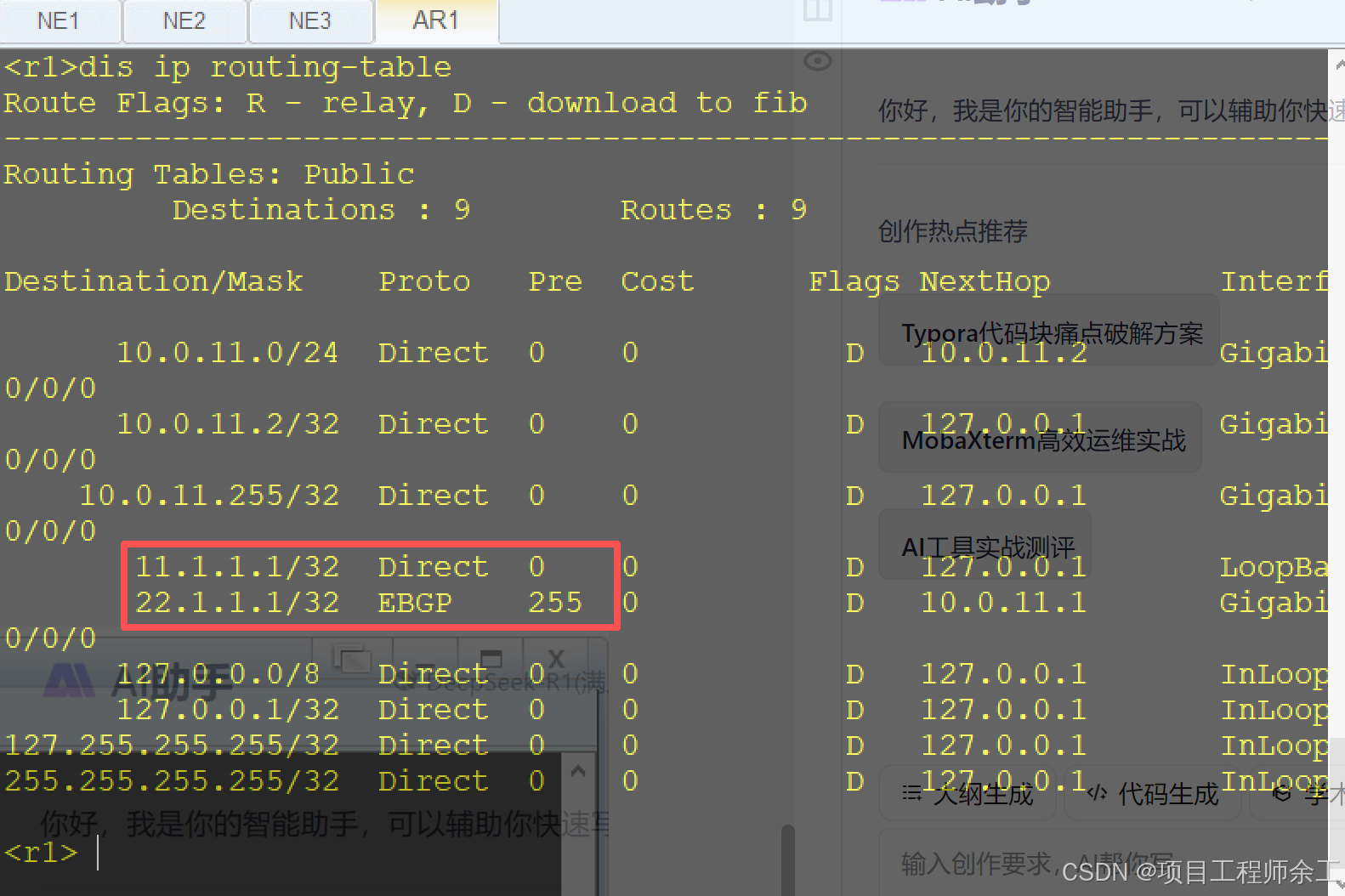Click the 10.0.11.255/32 destination text
Viewport: 1345px width, 896px height.
click(x=209, y=495)
